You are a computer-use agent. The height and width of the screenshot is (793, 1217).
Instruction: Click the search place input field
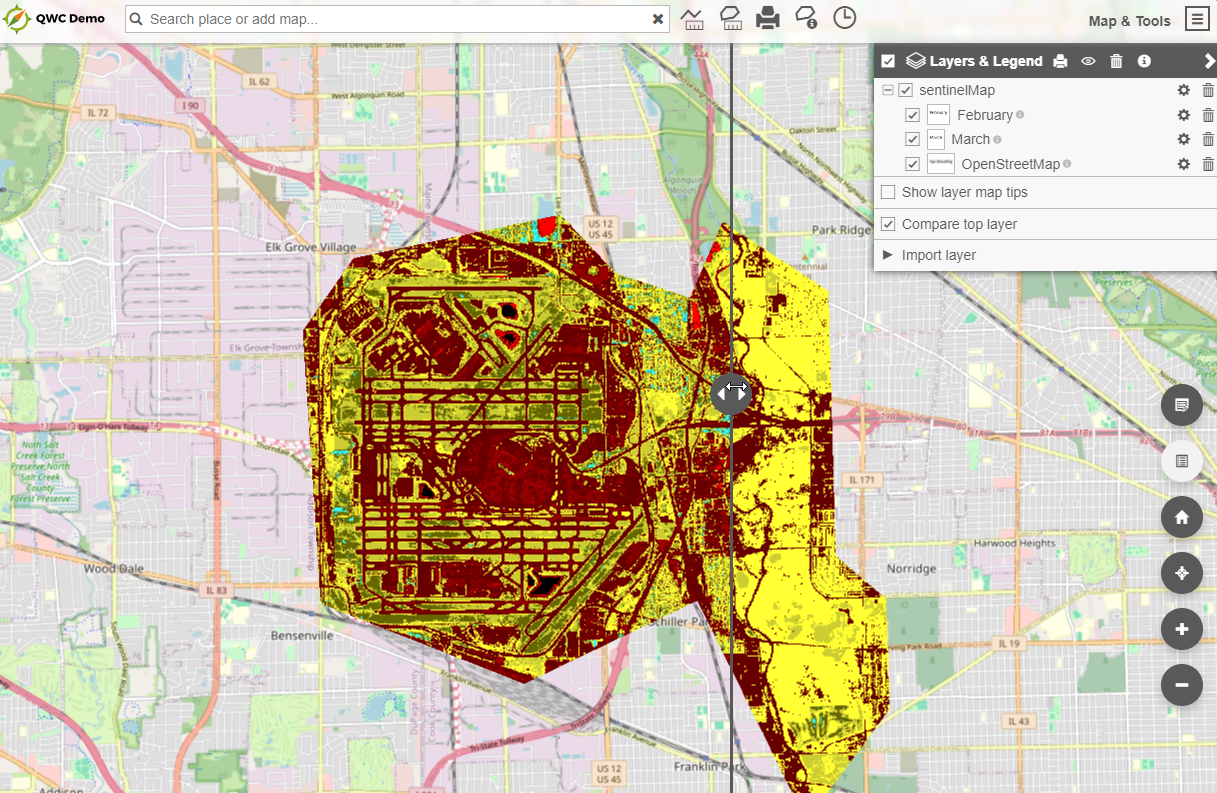click(397, 19)
